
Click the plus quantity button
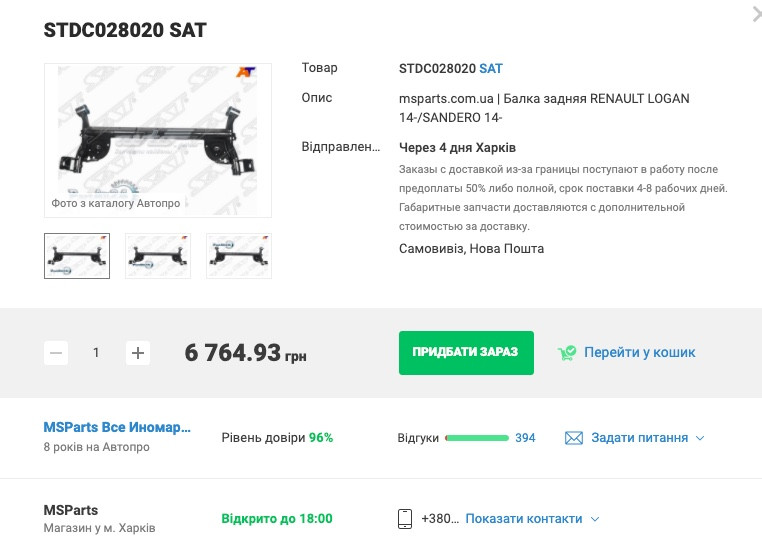pos(138,353)
